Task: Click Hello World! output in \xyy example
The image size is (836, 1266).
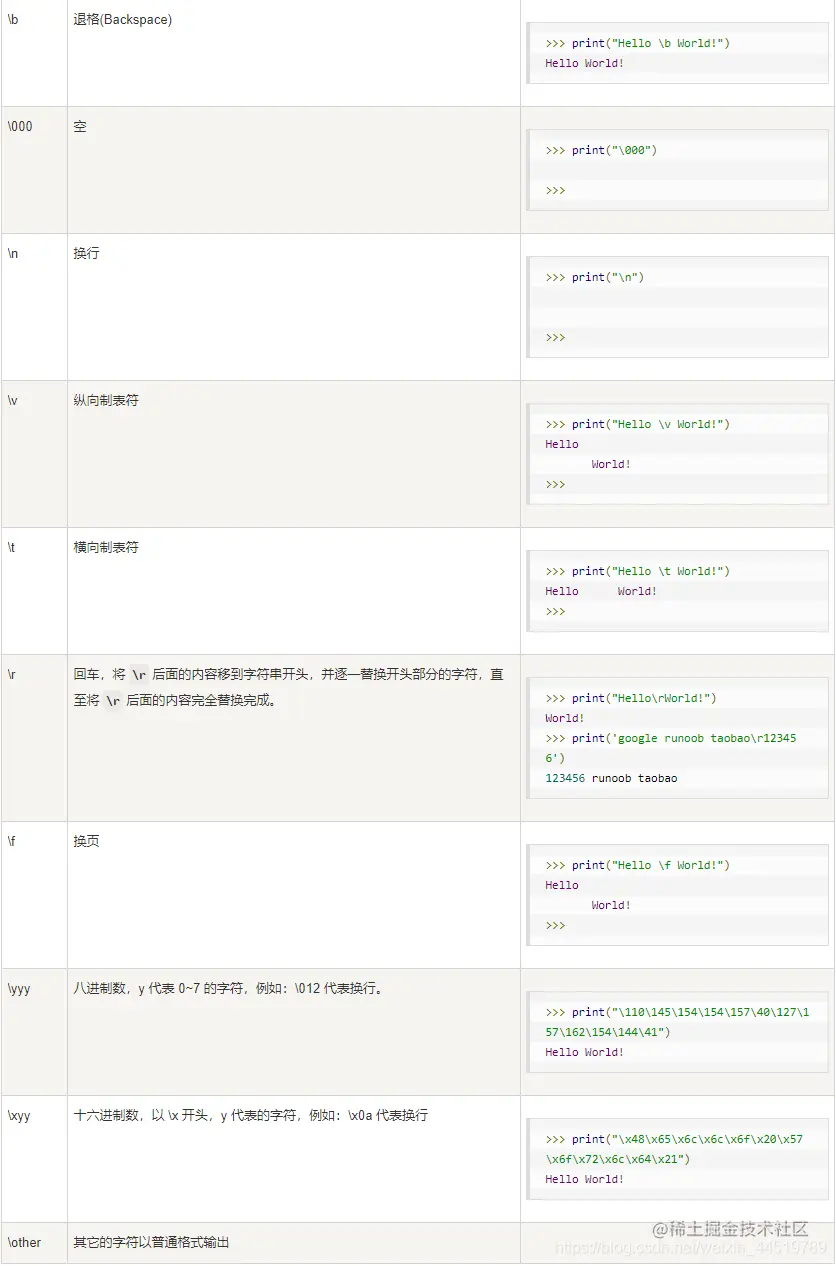Action: pos(585,1179)
